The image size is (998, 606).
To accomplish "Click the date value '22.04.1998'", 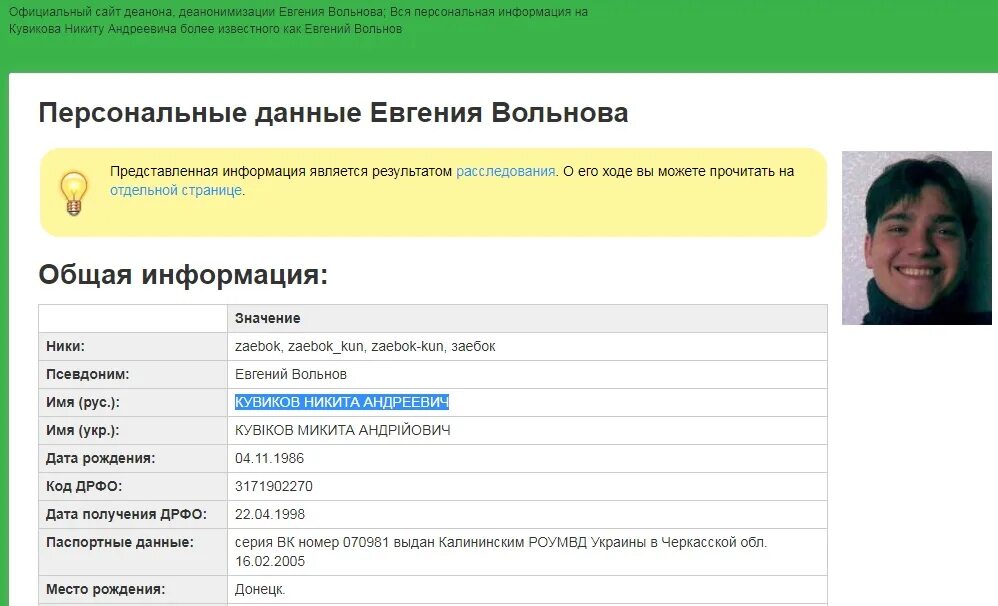I will point(270,514).
